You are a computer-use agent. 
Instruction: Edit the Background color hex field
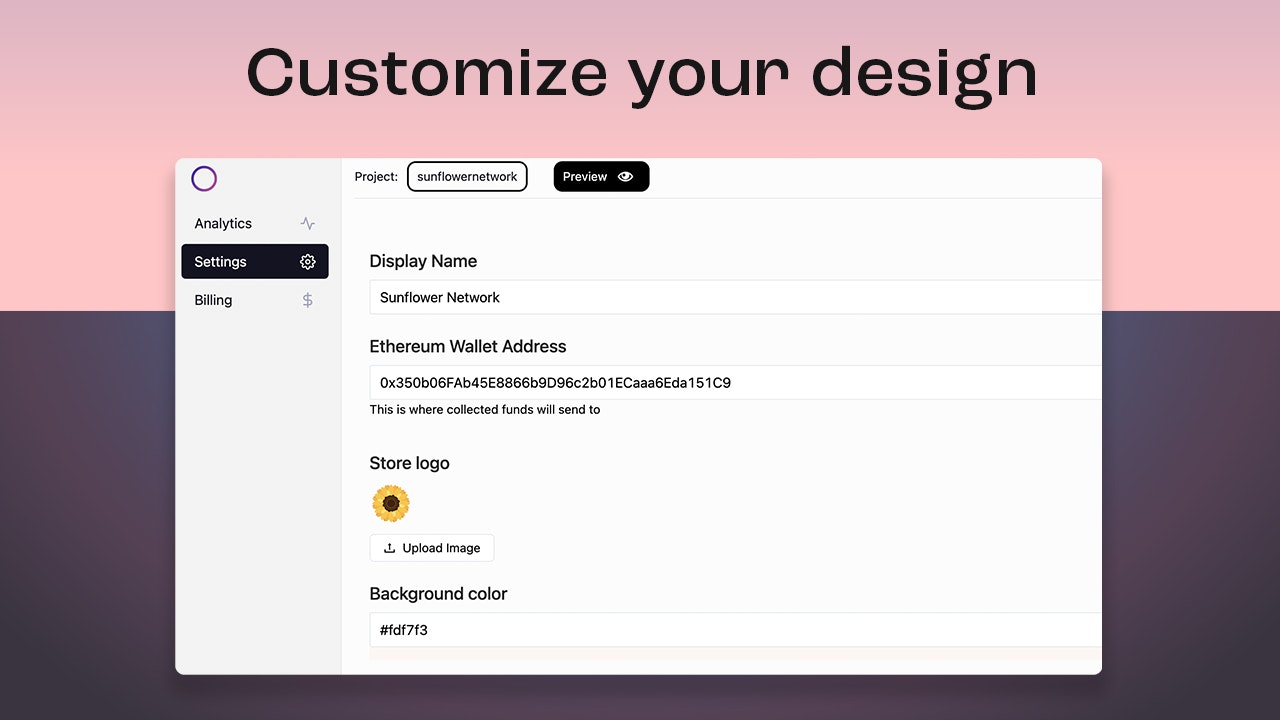(x=735, y=630)
